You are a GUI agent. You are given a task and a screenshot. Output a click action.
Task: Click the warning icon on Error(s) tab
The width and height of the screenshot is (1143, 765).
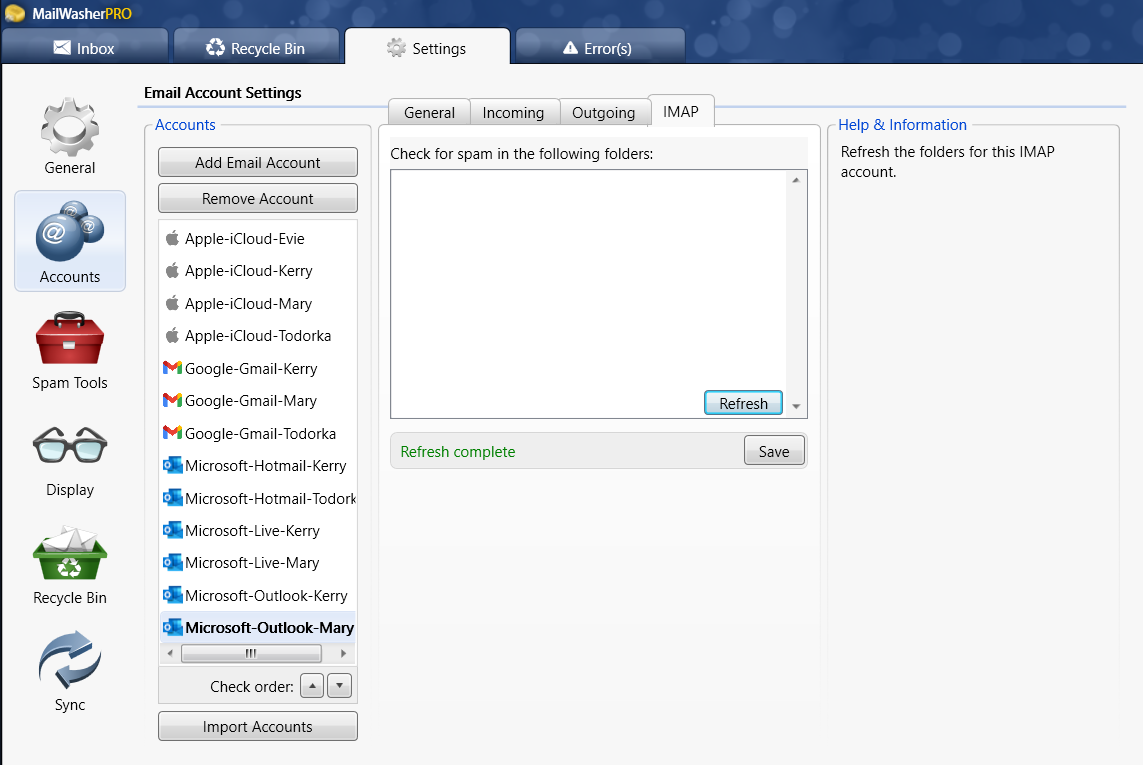tap(570, 47)
